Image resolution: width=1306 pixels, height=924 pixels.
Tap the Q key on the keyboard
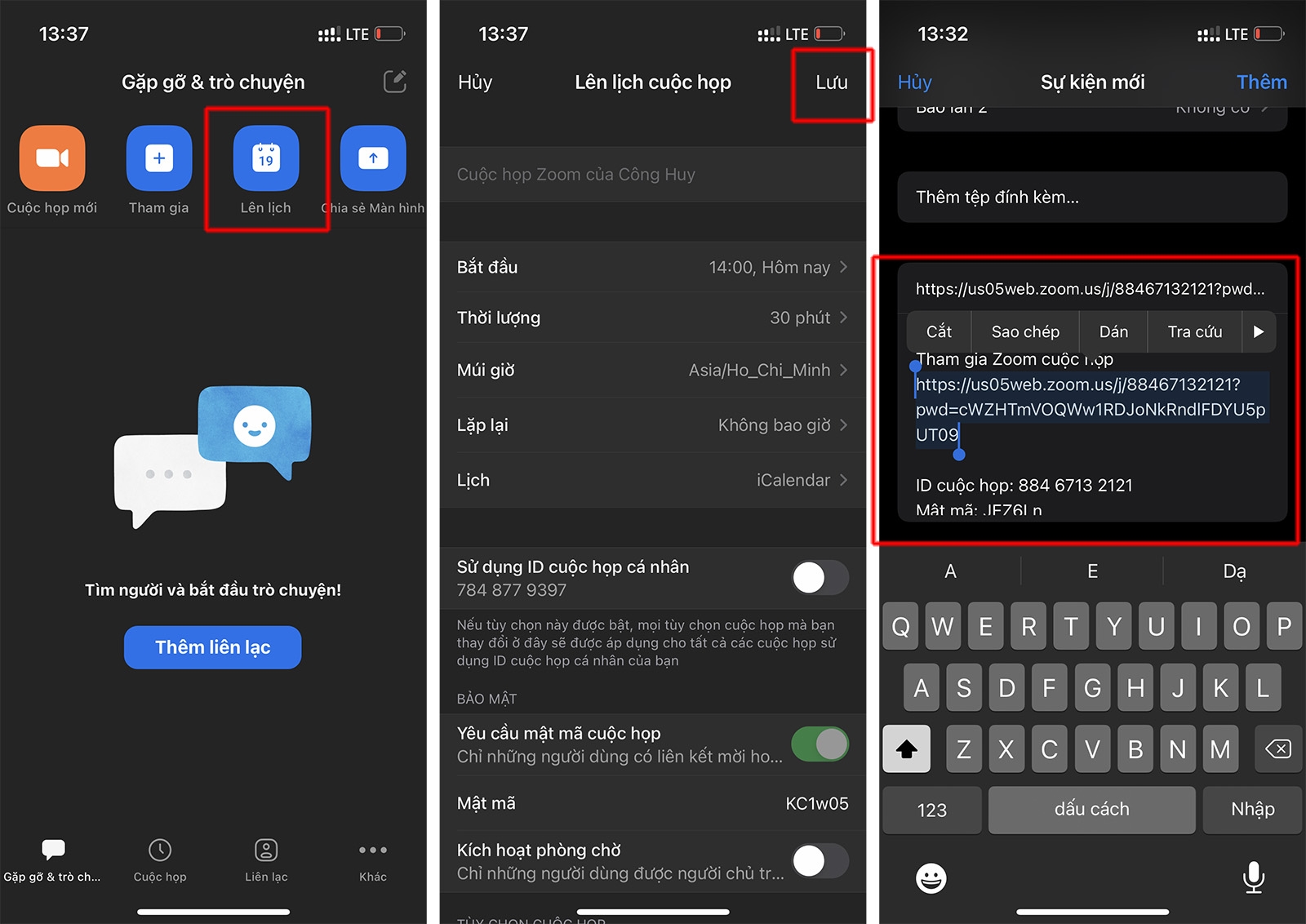900,627
